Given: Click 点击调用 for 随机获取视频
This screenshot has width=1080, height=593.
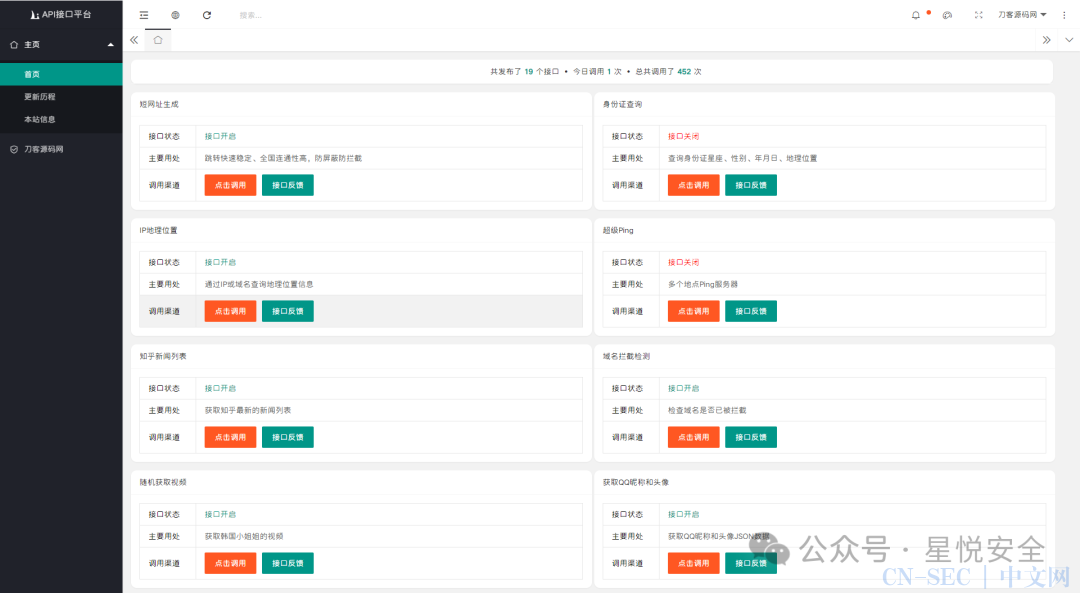Looking at the screenshot, I should [230, 563].
